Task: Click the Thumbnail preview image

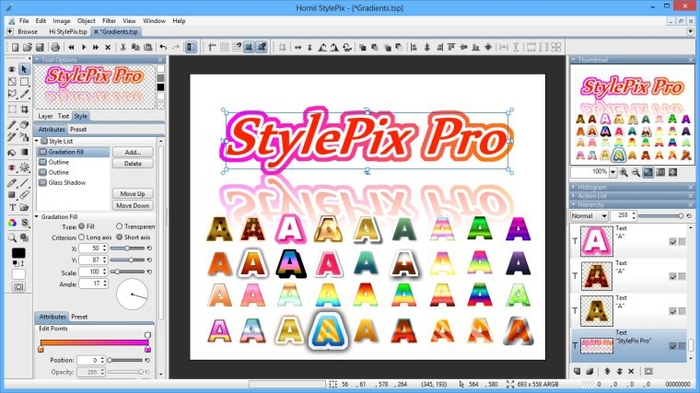Action: click(633, 115)
